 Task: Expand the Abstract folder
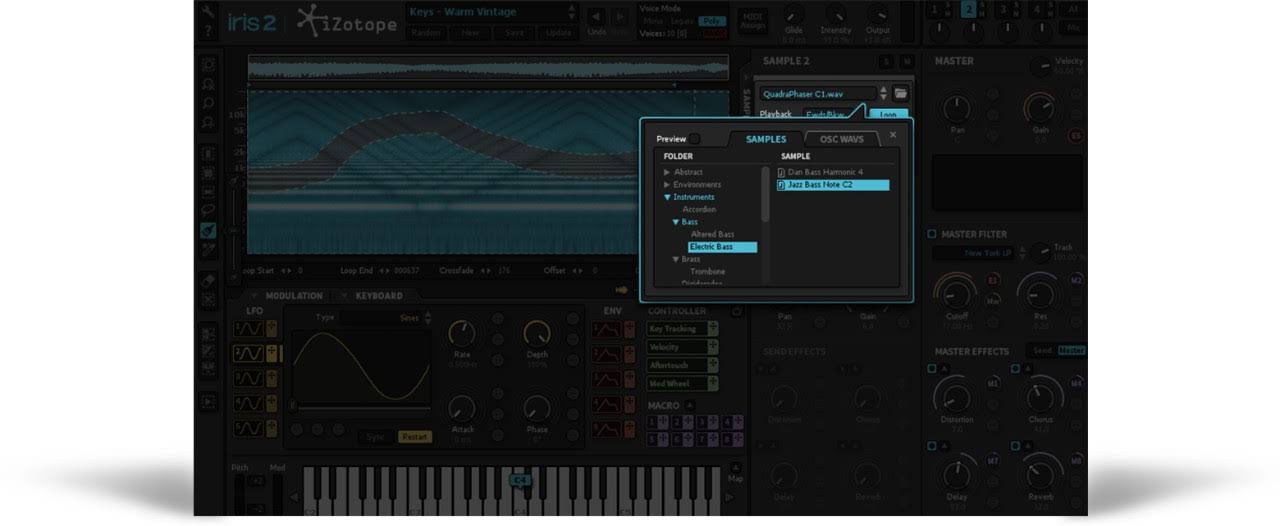[668, 172]
